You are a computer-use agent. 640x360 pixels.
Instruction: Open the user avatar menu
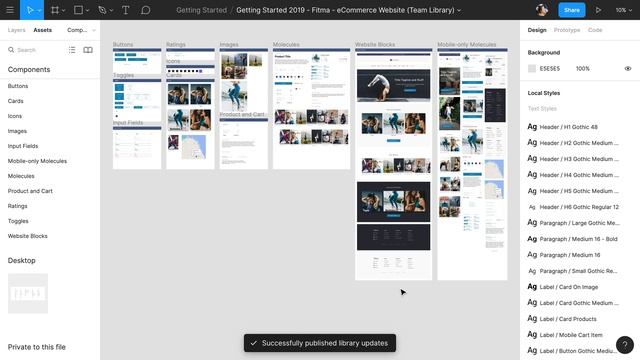pos(542,10)
